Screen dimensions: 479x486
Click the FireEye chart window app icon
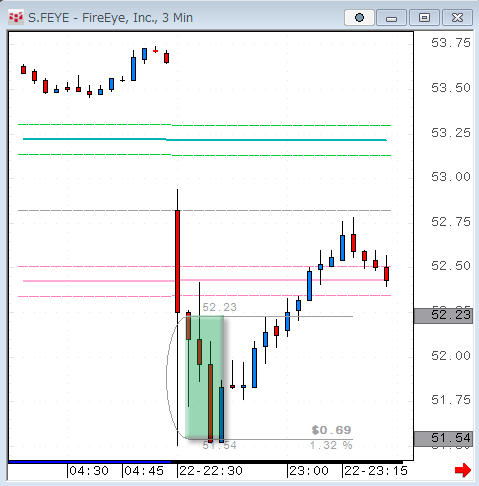point(15,17)
